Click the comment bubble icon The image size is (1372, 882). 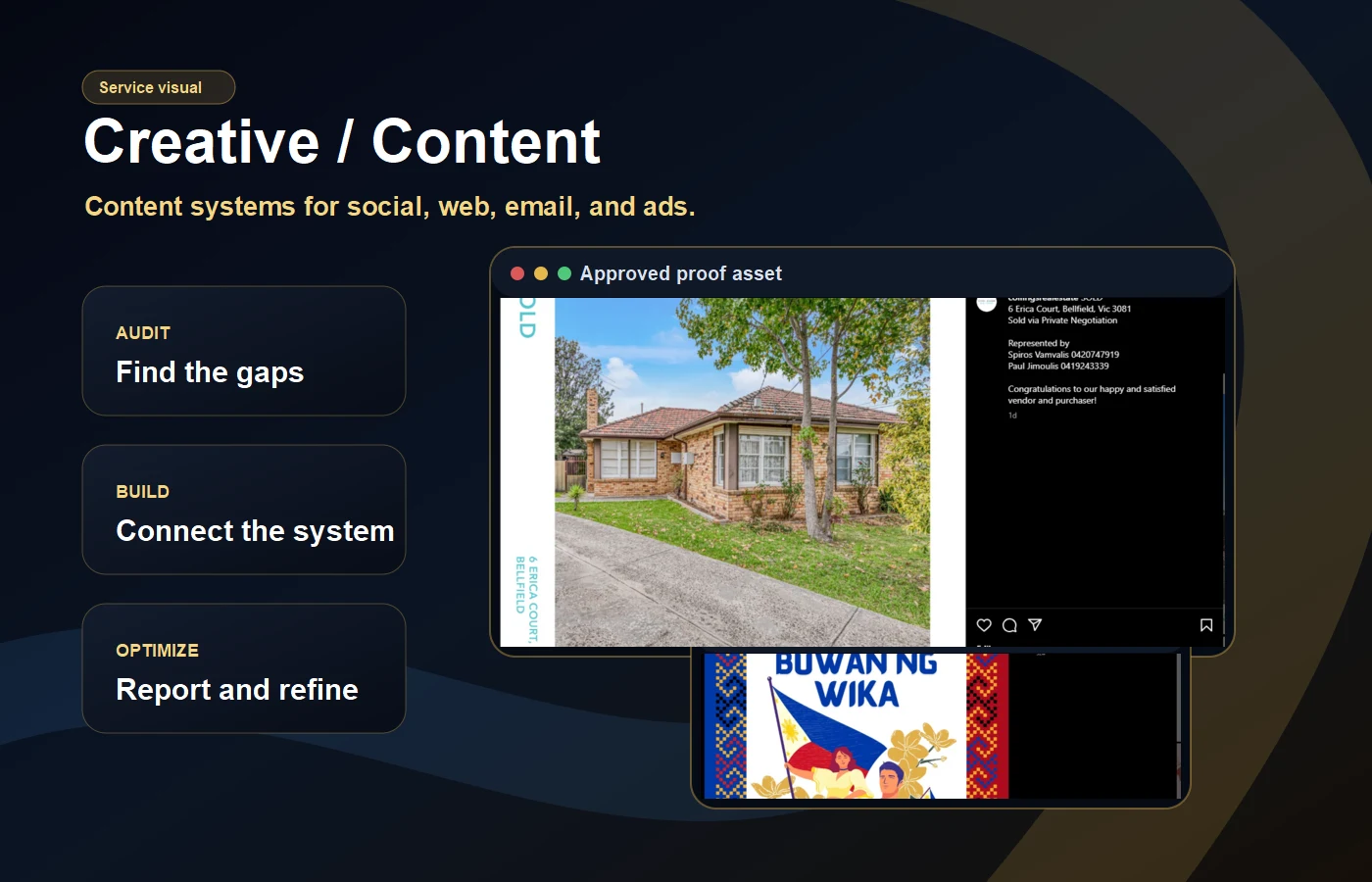(1009, 625)
